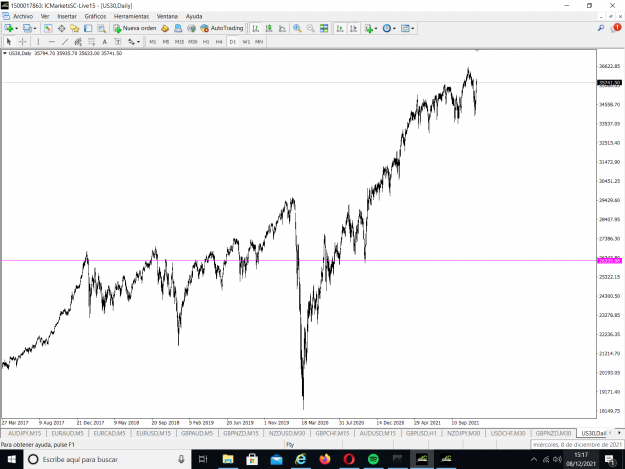Screen dimensions: 625x469
Task: Pick the Fibonacci retracement tool
Action: point(92,41)
